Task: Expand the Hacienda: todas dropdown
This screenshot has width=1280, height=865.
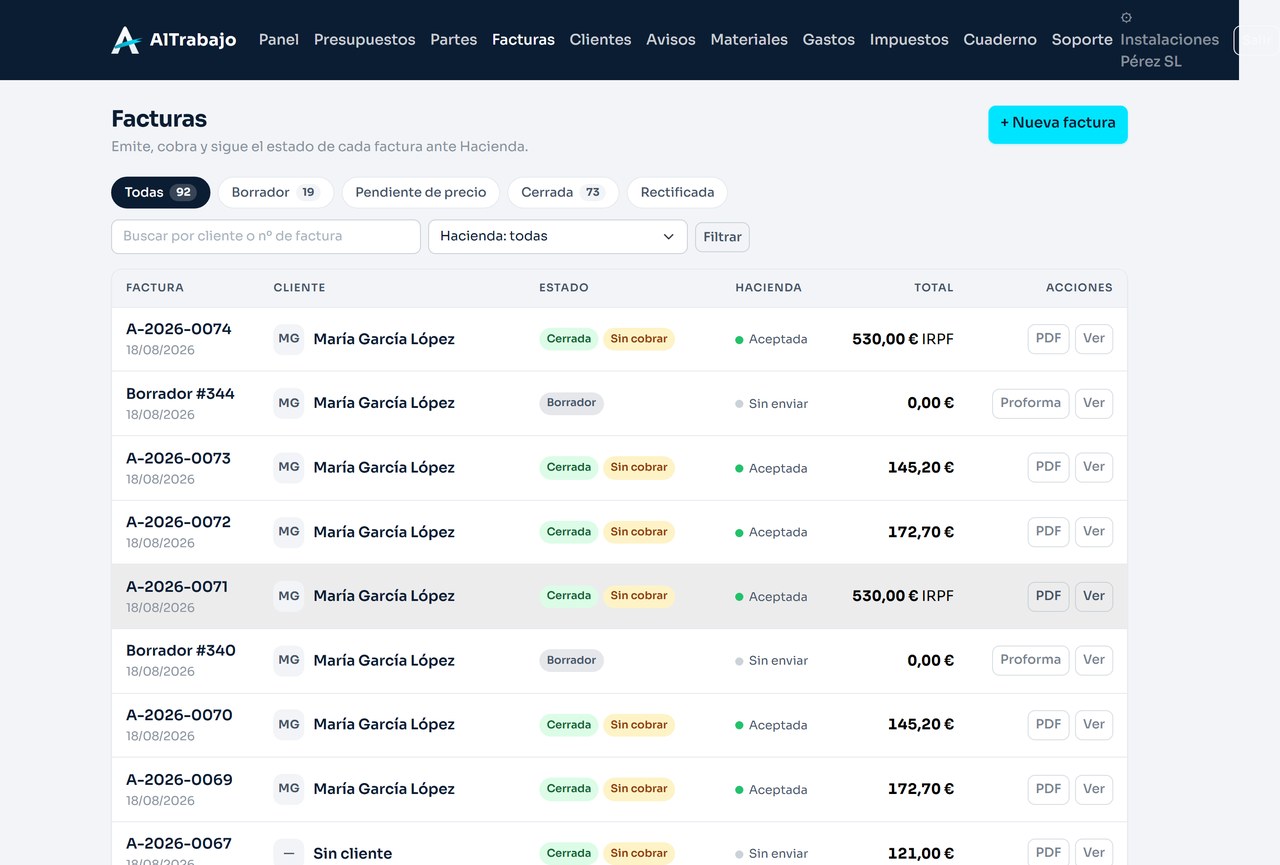Action: (558, 237)
